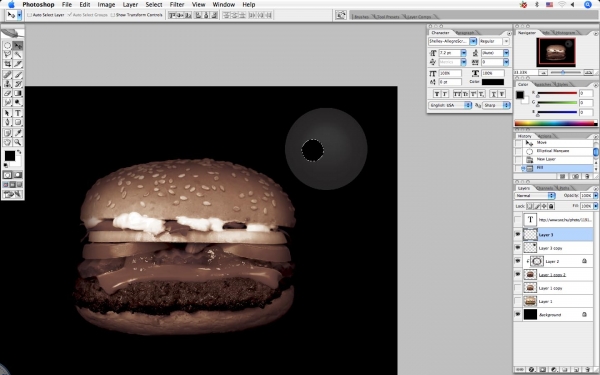
Task: Click Navigator burger preview thumbnail
Action: tap(556, 52)
